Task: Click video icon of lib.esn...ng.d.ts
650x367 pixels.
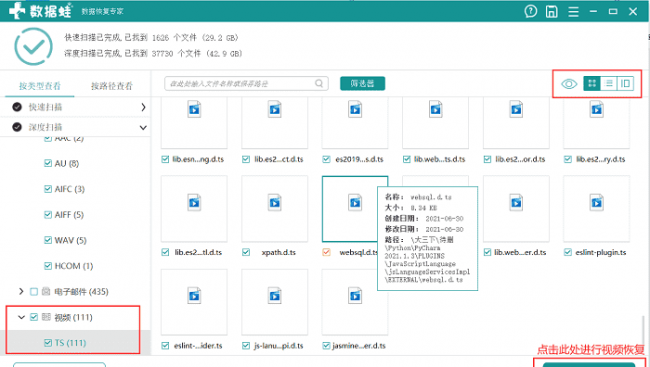Action: [x=194, y=109]
